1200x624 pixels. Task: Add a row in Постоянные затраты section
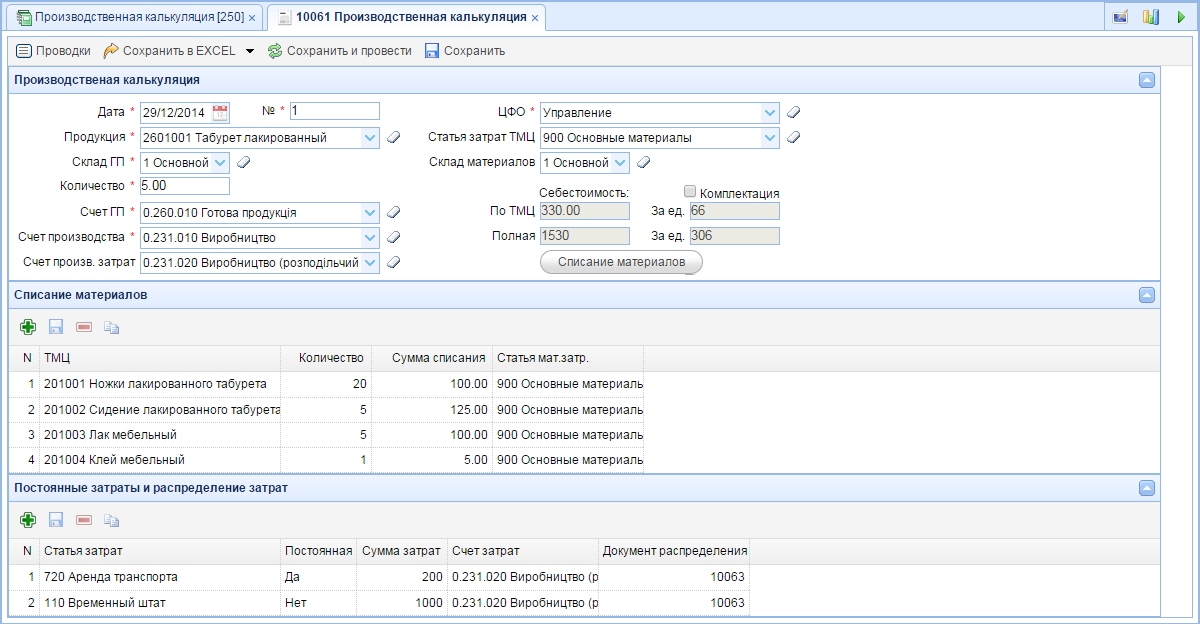tap(28, 520)
